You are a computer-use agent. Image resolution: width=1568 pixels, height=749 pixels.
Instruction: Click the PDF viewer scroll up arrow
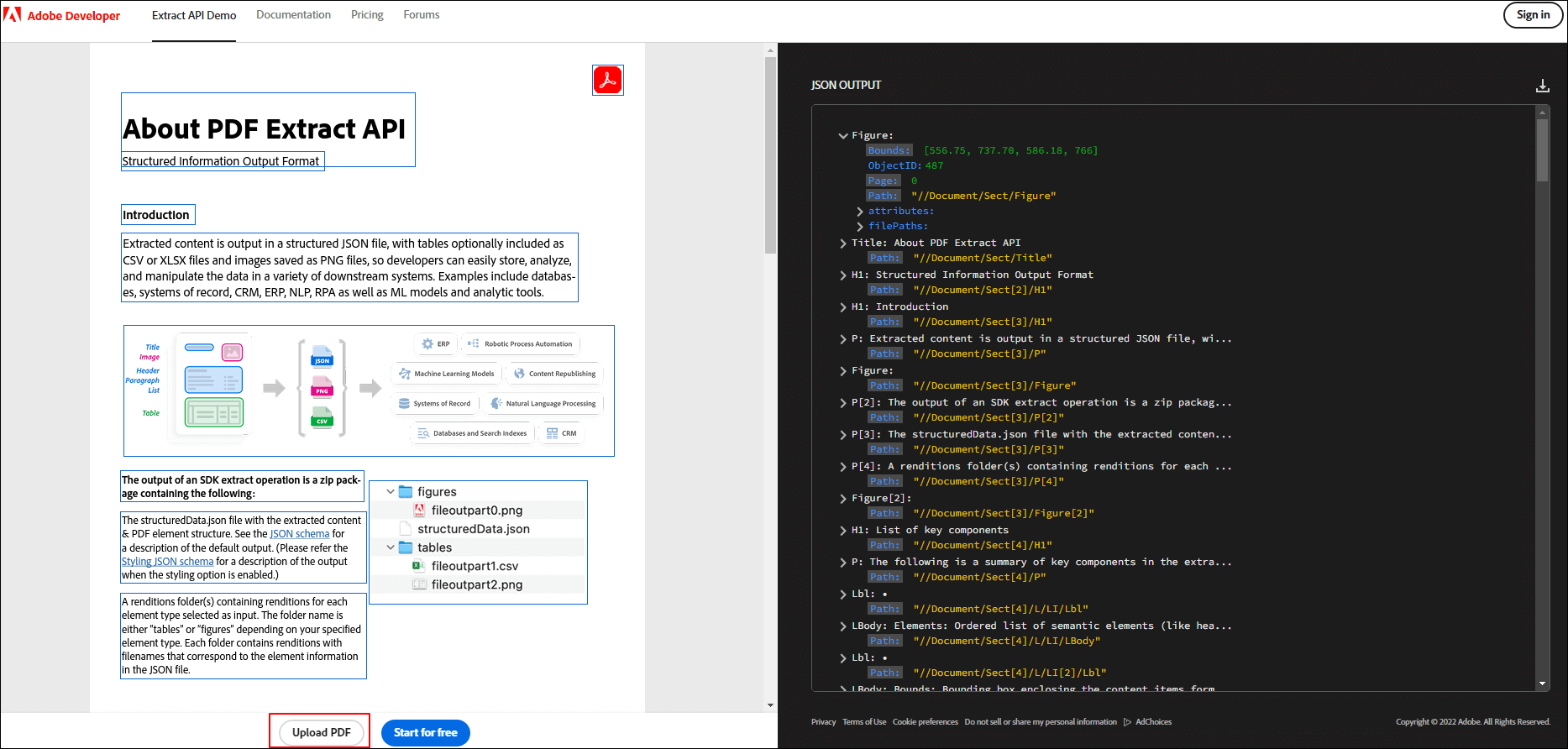point(770,50)
